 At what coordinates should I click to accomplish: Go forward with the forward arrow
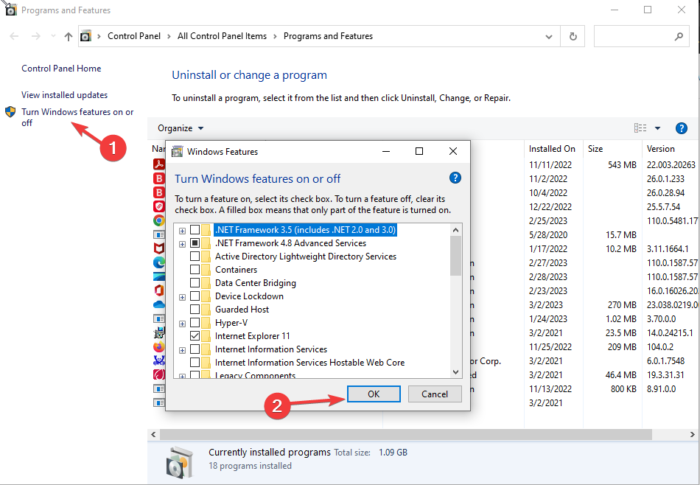tap(36, 36)
